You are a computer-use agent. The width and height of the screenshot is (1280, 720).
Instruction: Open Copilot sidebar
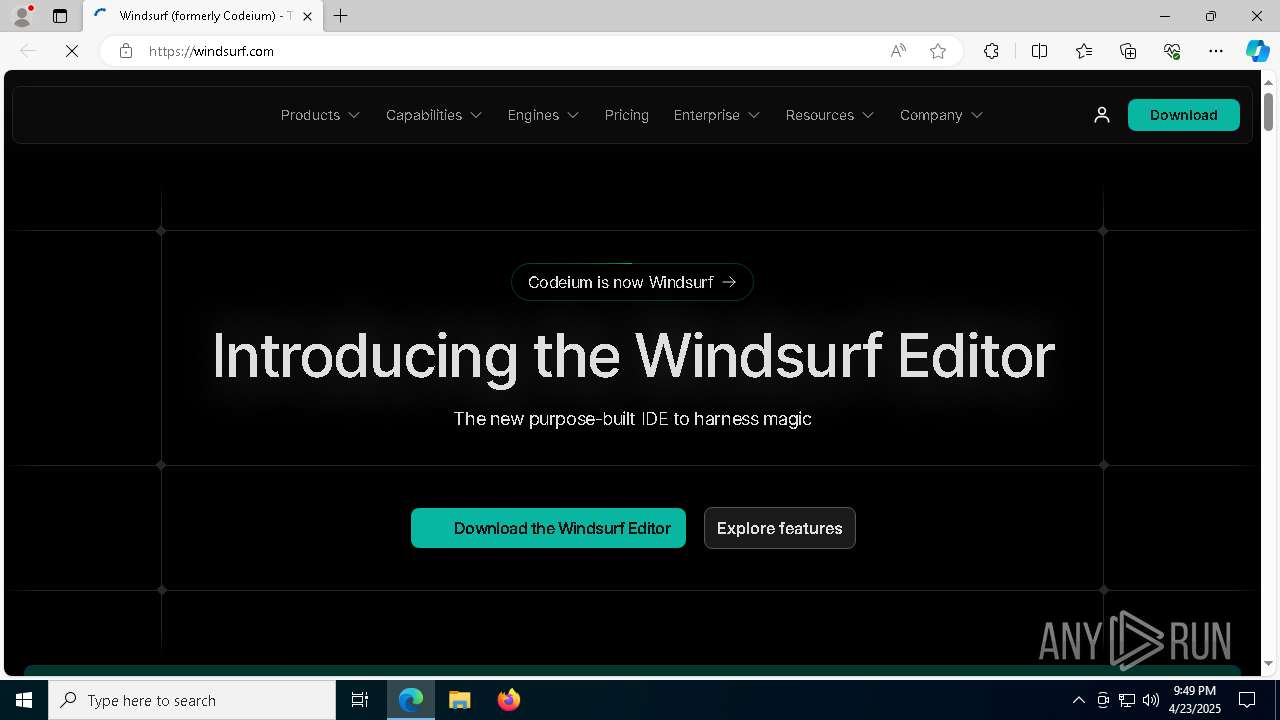(x=1257, y=51)
